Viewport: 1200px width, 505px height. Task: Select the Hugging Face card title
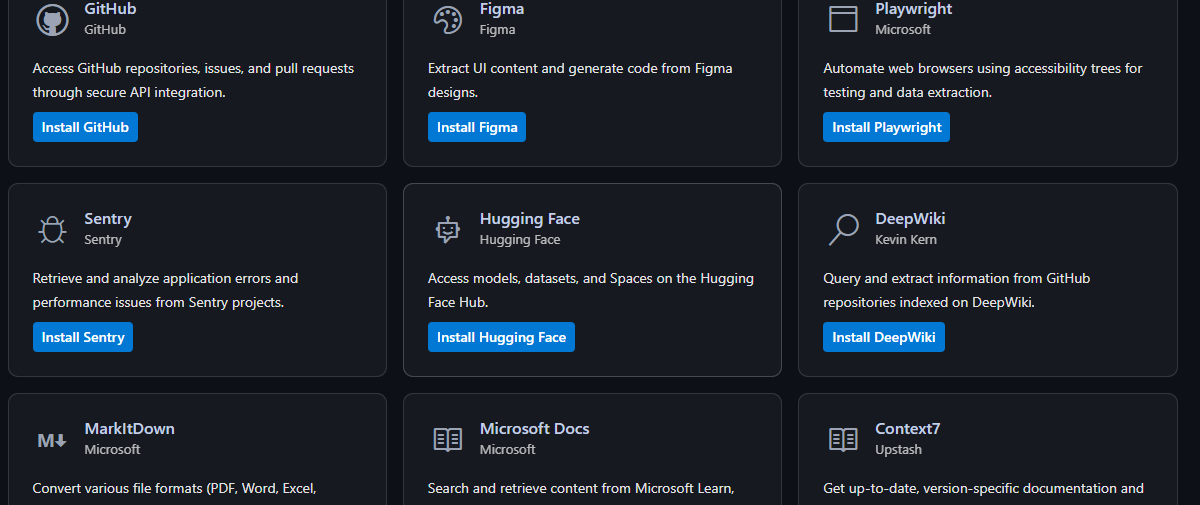point(530,219)
